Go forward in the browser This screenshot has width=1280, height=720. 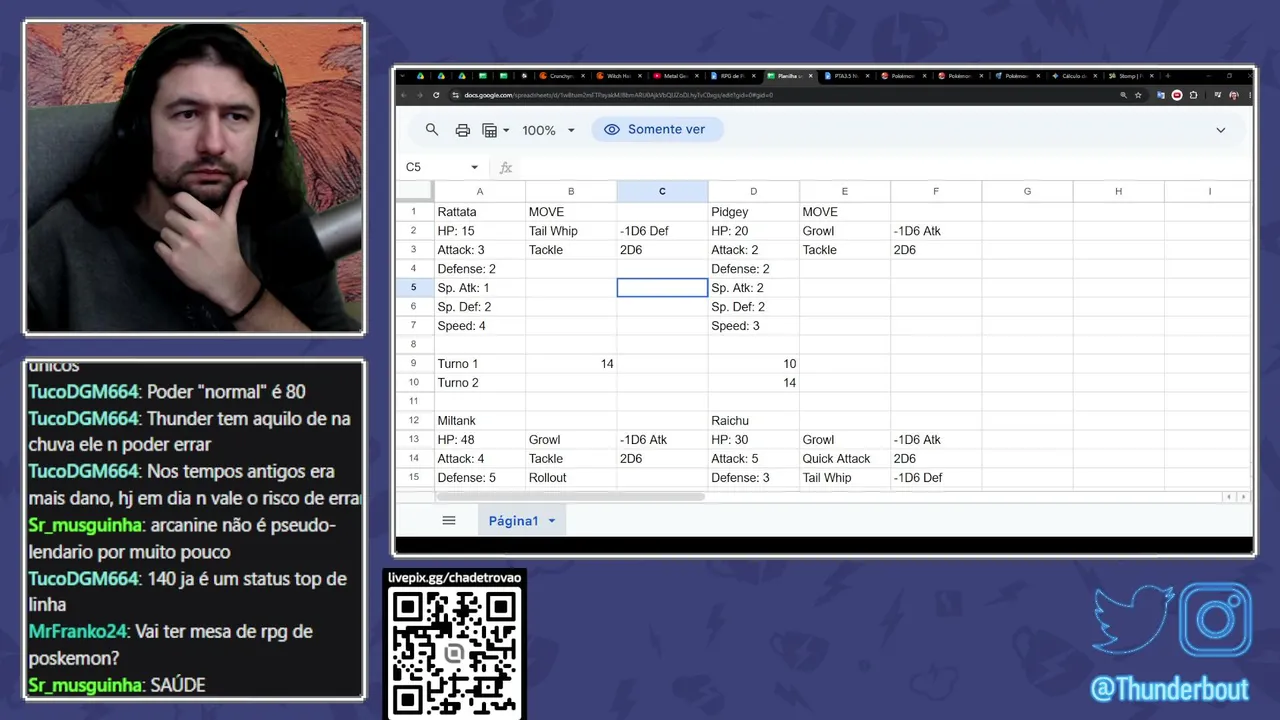tap(420, 95)
